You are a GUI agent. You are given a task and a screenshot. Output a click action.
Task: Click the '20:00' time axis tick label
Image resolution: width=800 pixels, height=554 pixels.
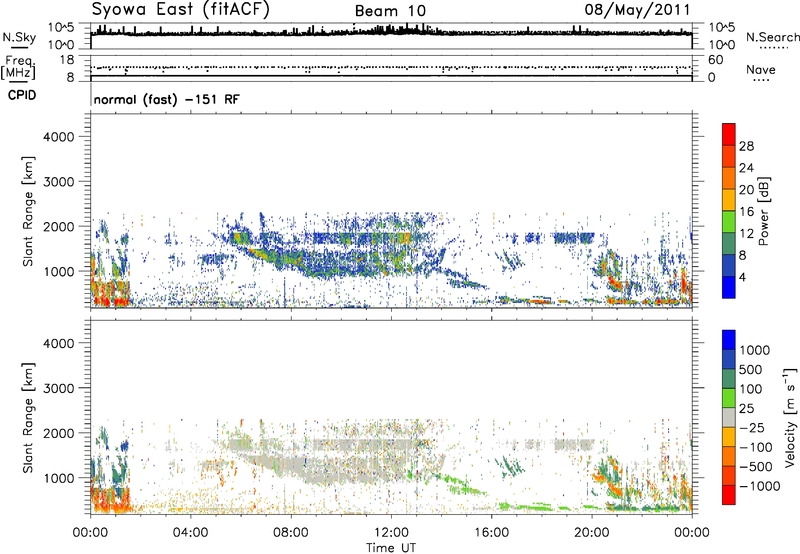coord(591,533)
